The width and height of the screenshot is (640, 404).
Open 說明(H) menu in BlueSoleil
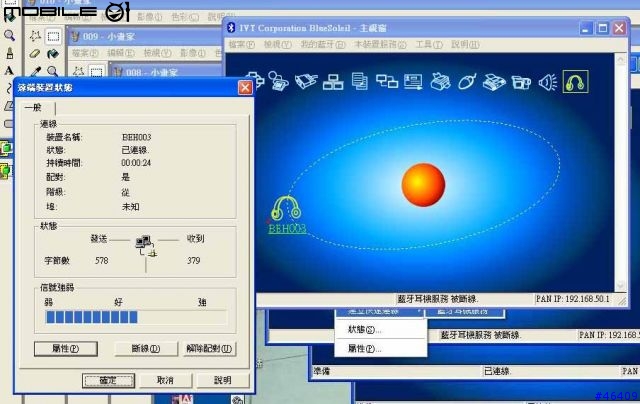[x=465, y=44]
